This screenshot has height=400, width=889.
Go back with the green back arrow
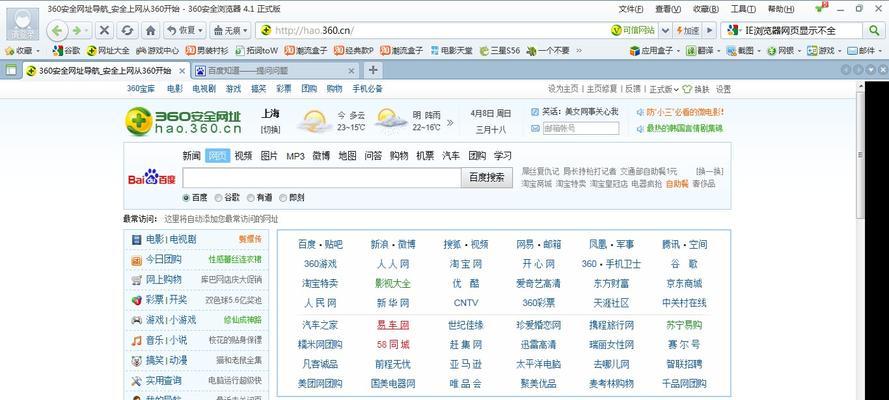[58, 30]
